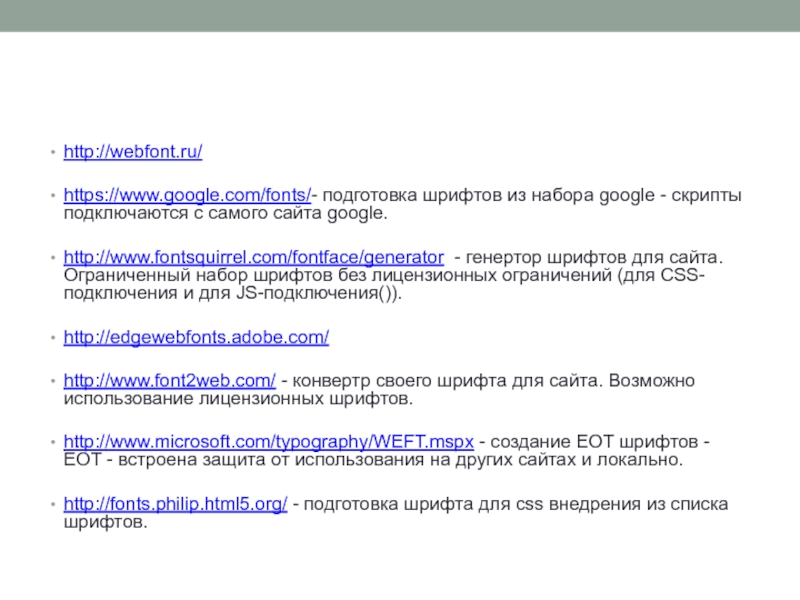
Task: Open the font2web.com link
Action: tap(170, 381)
